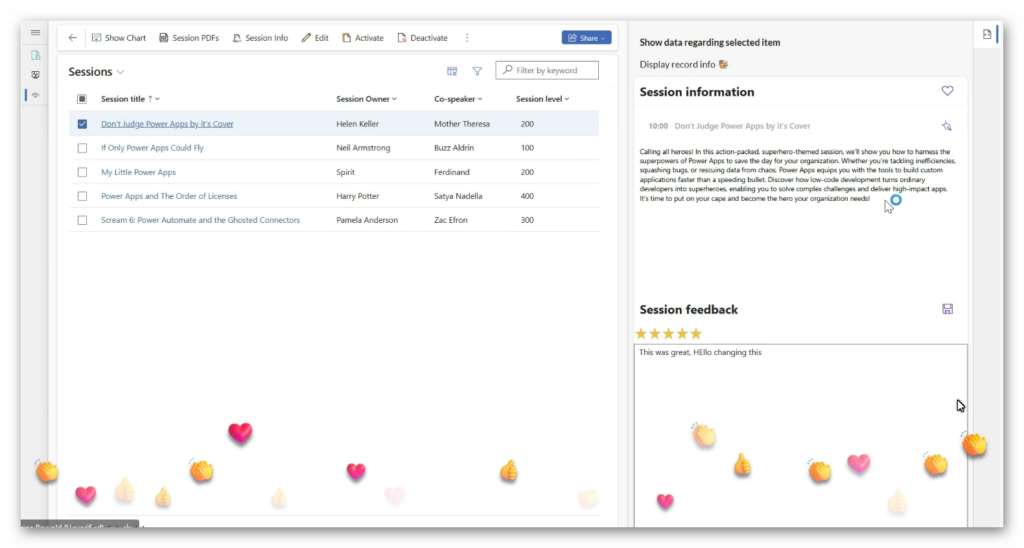
Task: Click the filter funnel icon
Action: pos(477,71)
